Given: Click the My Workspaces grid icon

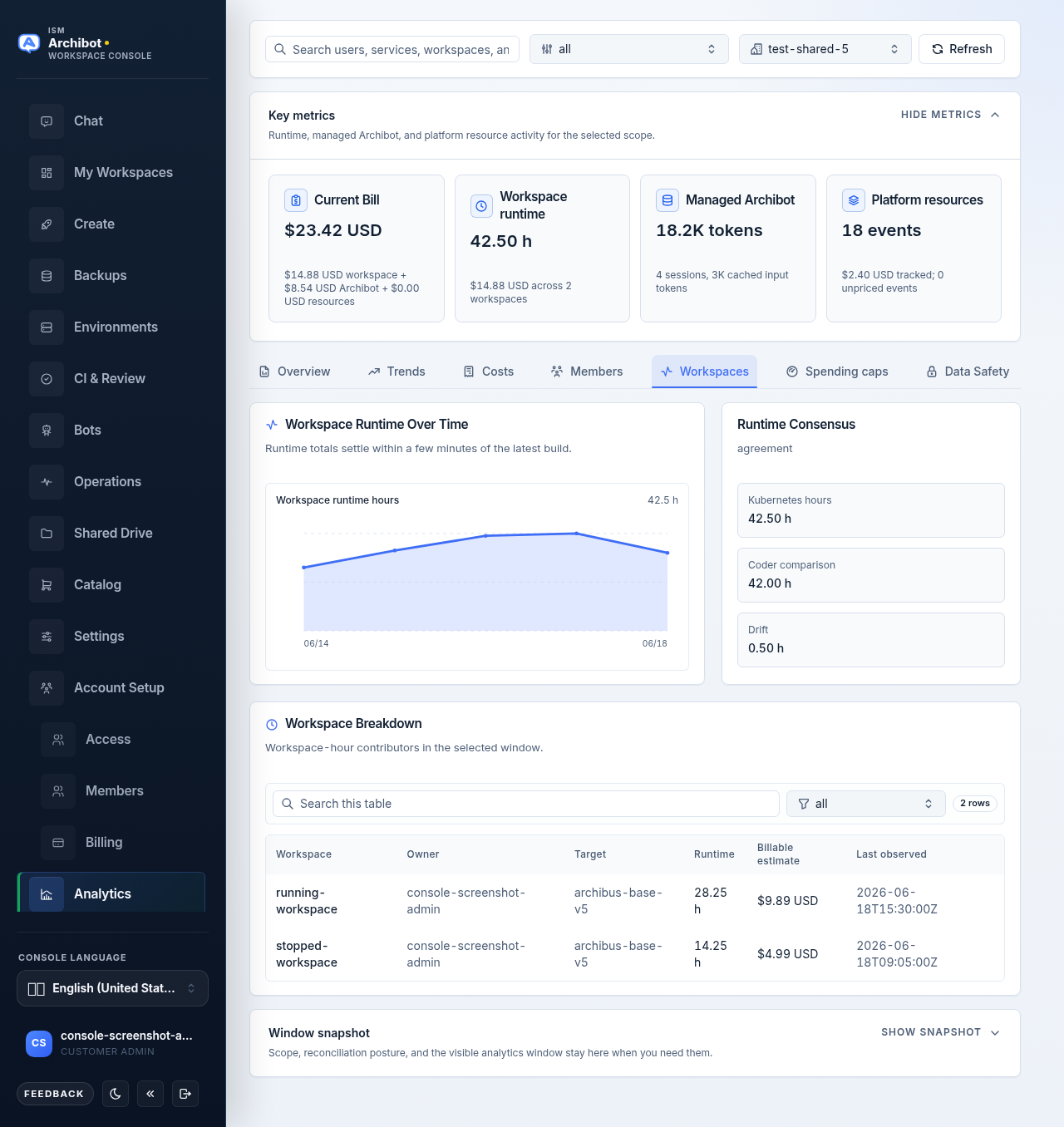Looking at the screenshot, I should click(47, 173).
